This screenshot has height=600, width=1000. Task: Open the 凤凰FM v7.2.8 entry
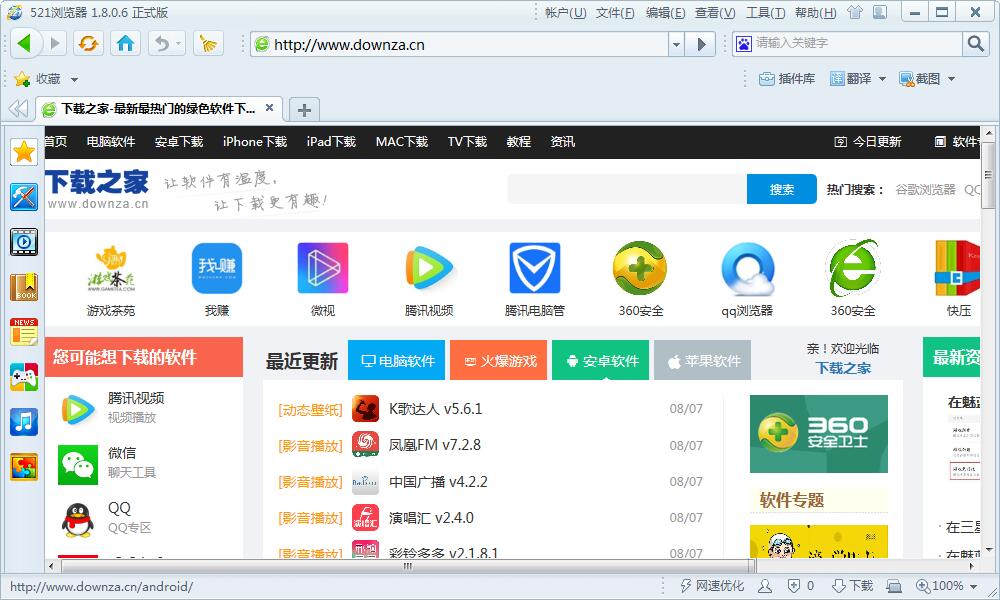click(x=435, y=445)
